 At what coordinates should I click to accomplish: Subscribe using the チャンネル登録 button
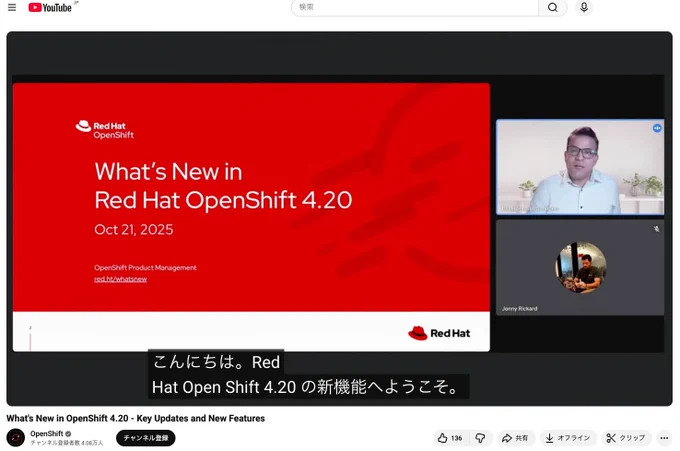point(146,438)
